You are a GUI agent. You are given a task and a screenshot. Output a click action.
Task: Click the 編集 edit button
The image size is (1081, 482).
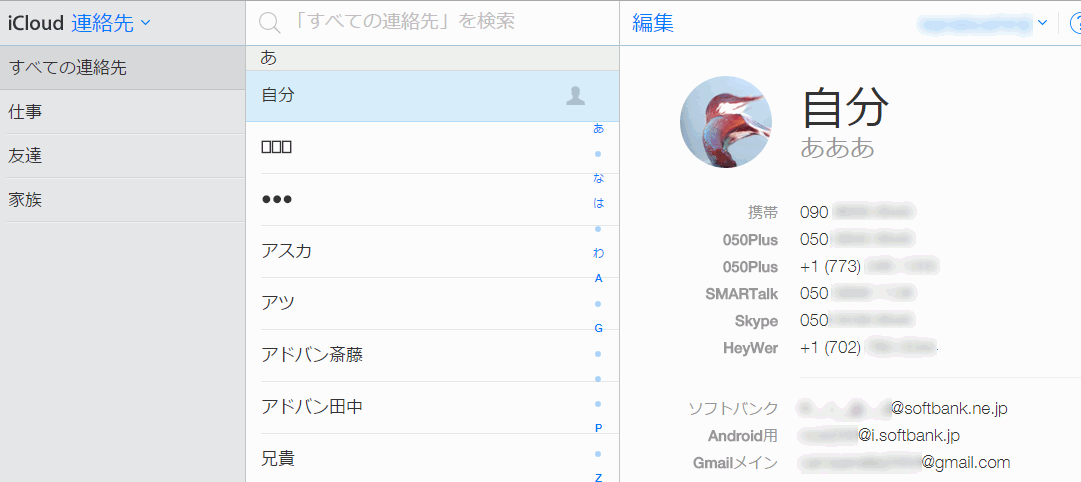point(653,23)
